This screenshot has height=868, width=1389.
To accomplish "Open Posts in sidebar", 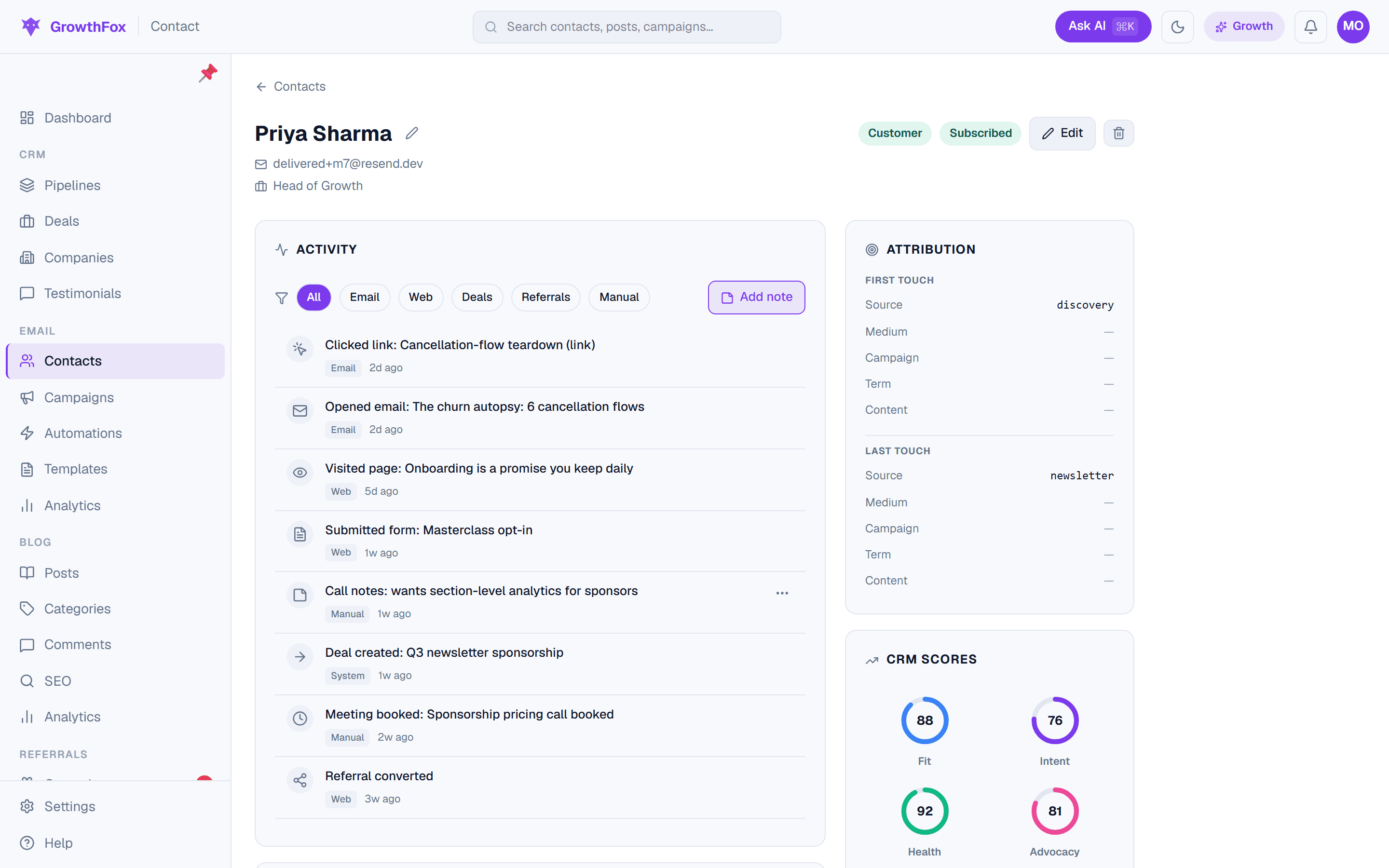I will point(115,573).
